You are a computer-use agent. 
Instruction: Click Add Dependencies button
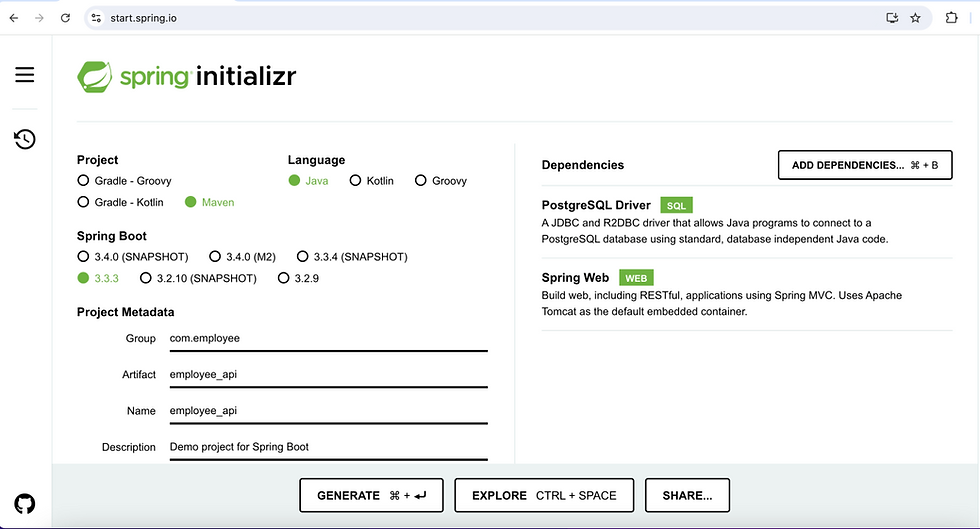(864, 165)
